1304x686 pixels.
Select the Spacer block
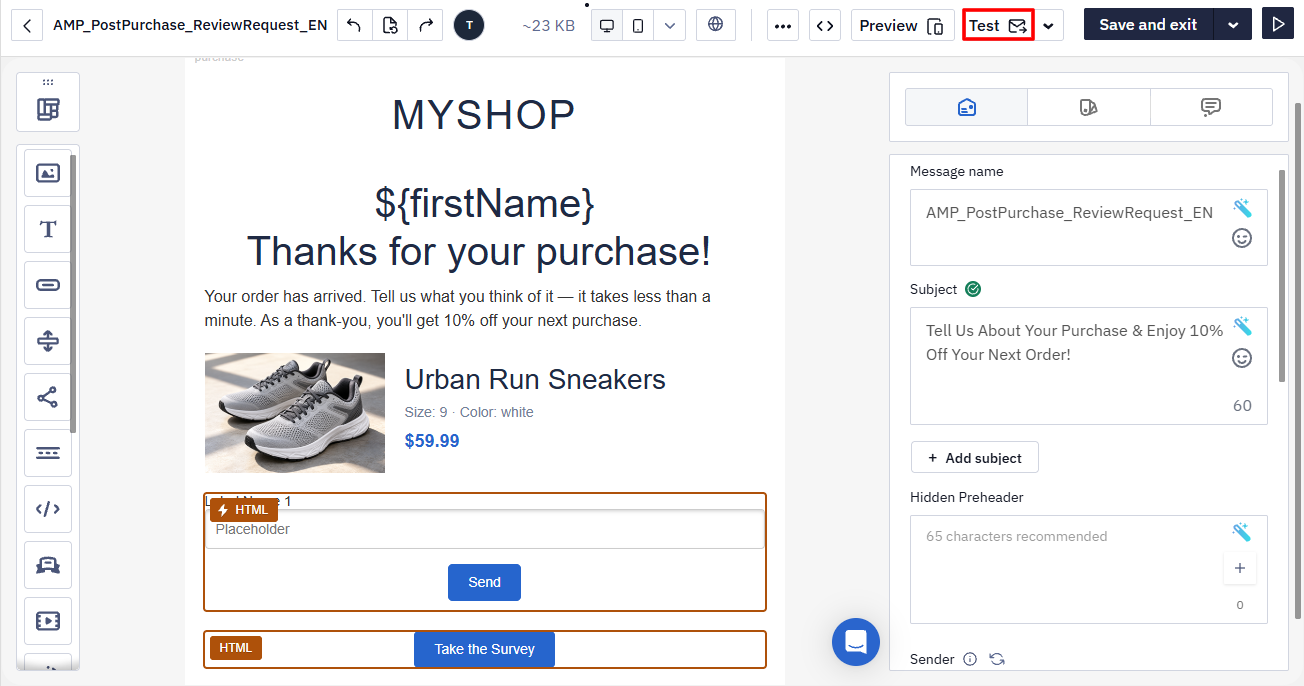(x=48, y=341)
